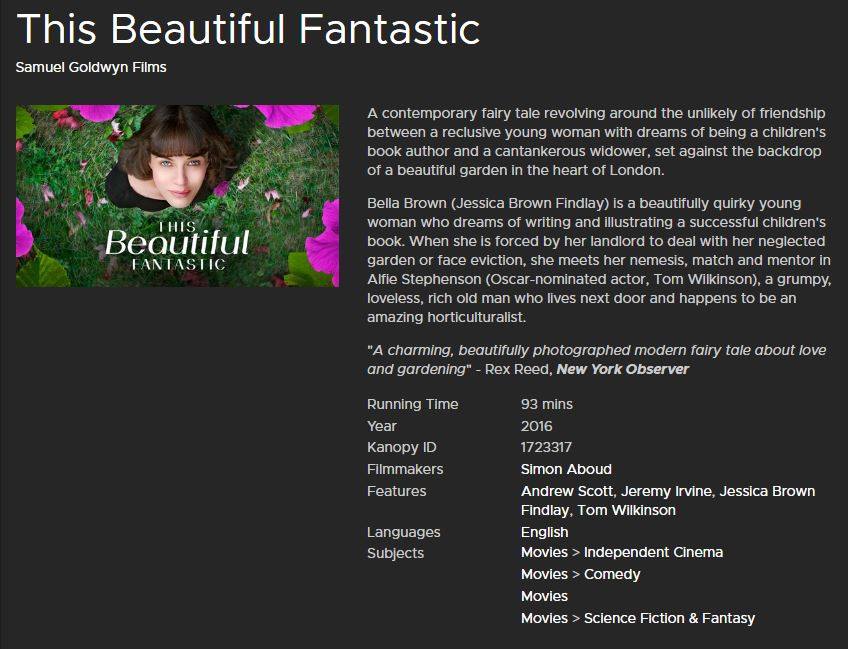Open the Samuel Goldwyn Films supplier link

coord(91,67)
